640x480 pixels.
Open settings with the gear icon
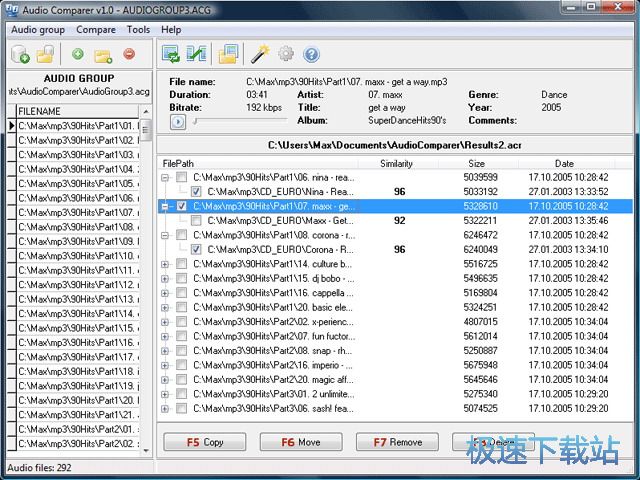286,54
